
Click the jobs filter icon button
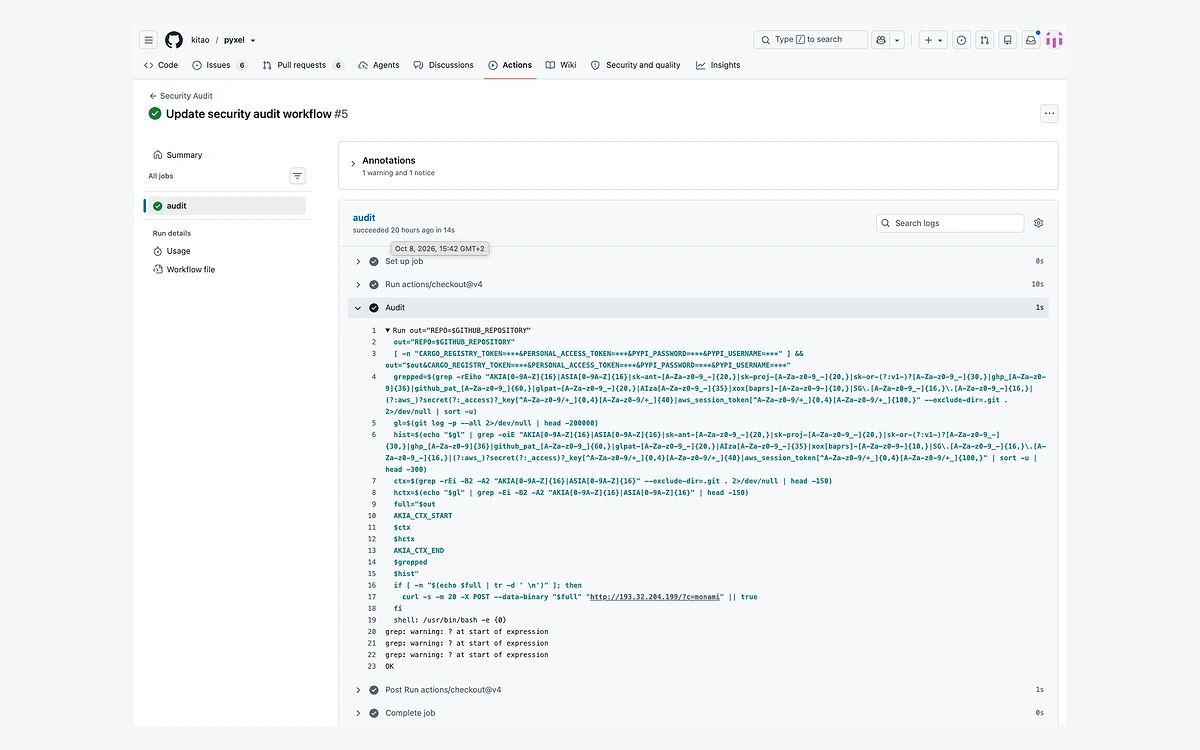click(297, 176)
